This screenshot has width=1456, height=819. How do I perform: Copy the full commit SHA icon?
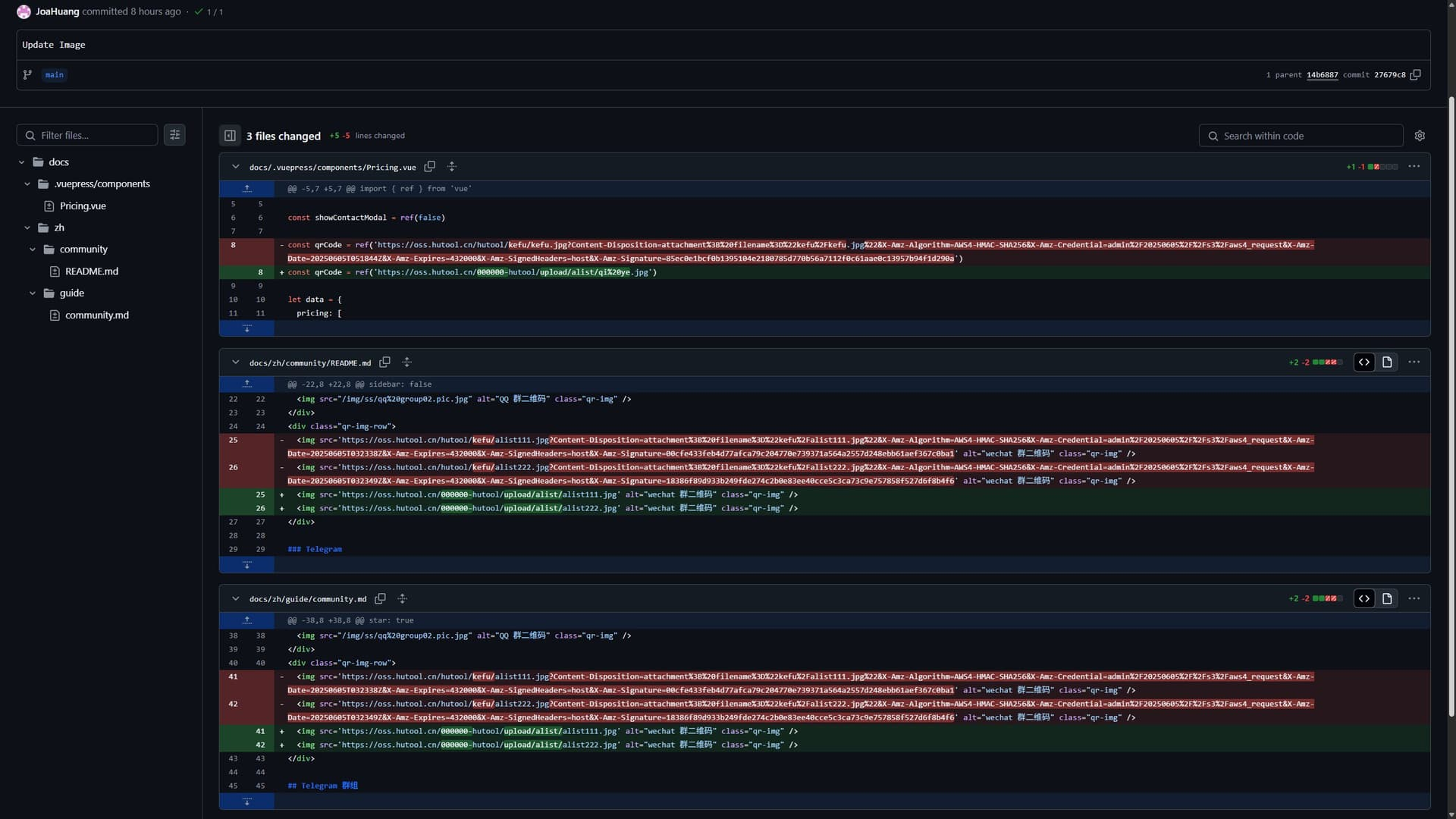pyautogui.click(x=1415, y=74)
